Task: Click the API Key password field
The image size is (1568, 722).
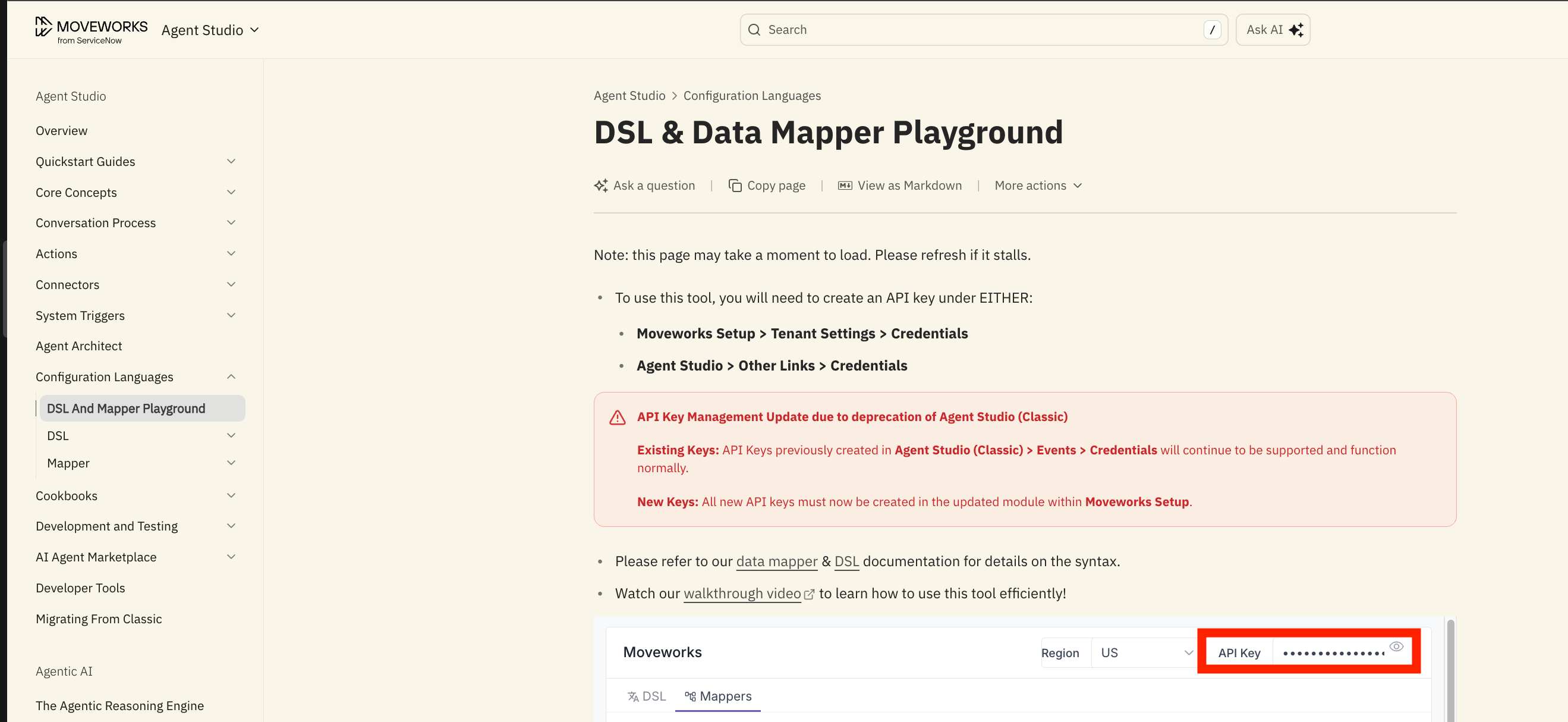Action: [1333, 654]
